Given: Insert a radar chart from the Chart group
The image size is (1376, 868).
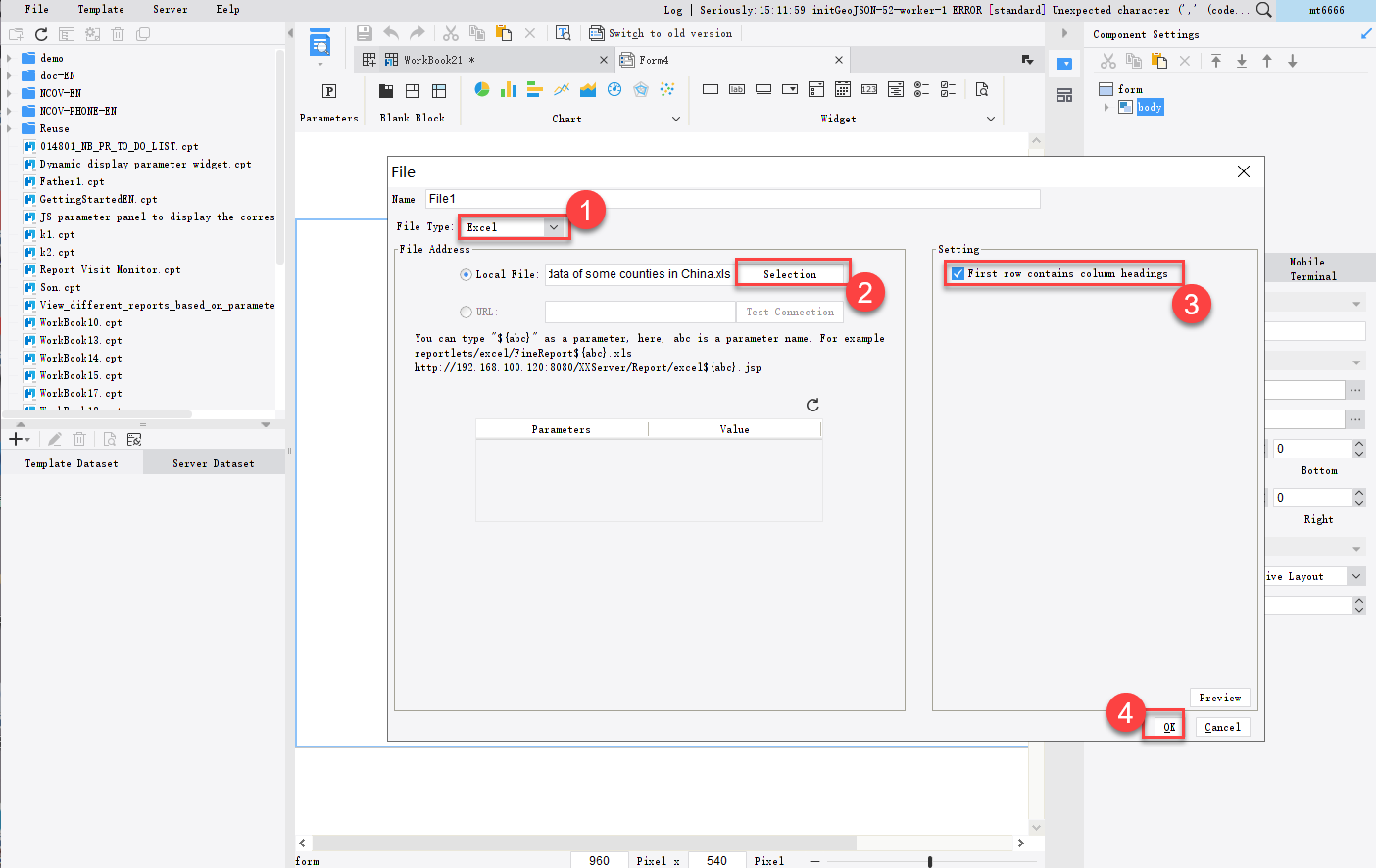Looking at the screenshot, I should pos(640,88).
